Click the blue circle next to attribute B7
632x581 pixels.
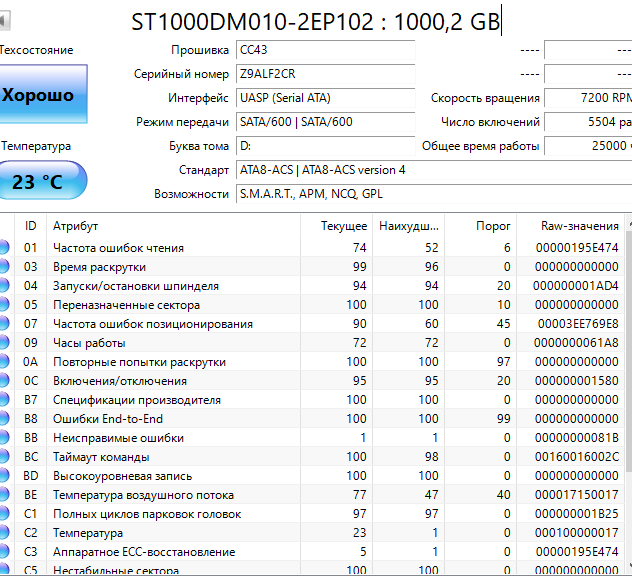click(4, 400)
